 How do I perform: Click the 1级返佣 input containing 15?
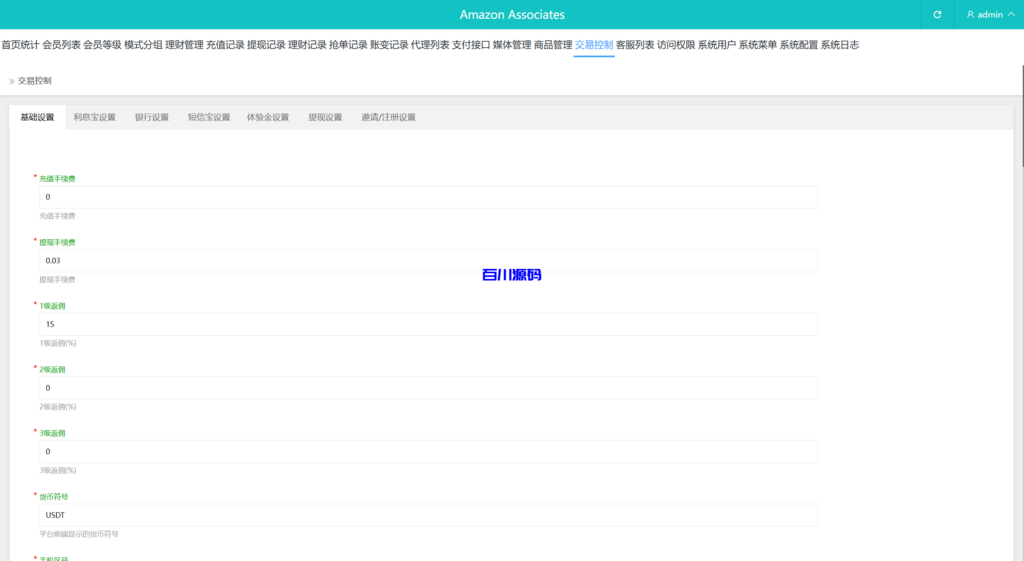[428, 324]
